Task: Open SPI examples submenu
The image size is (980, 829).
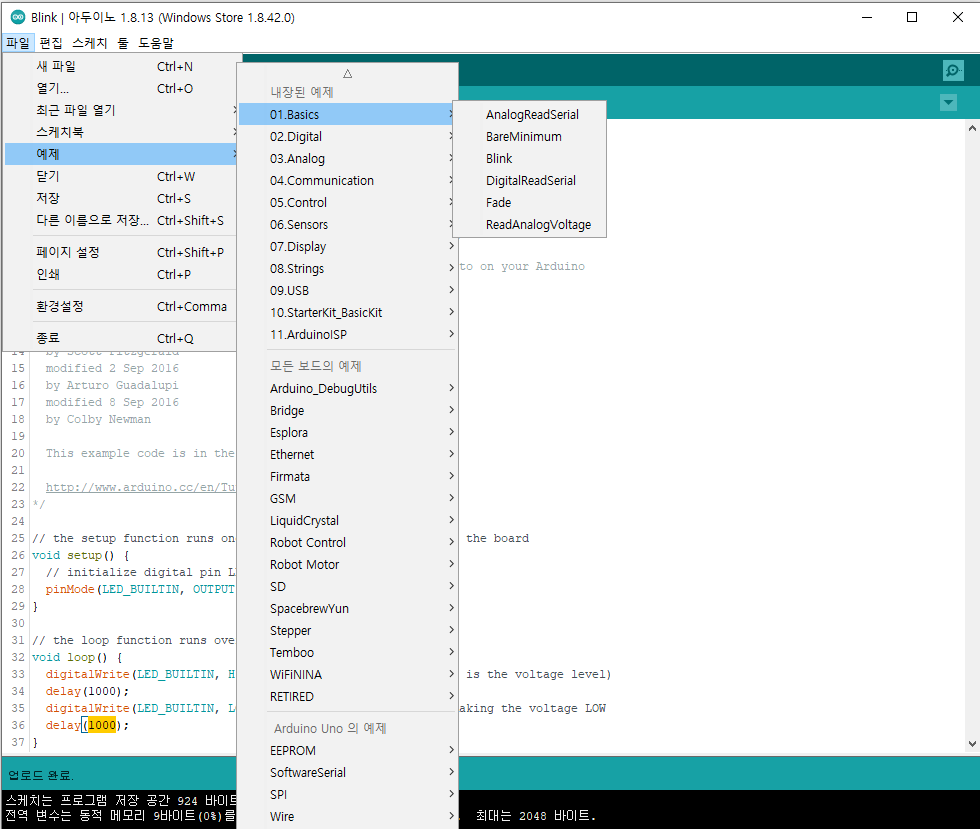Action: 348,794
